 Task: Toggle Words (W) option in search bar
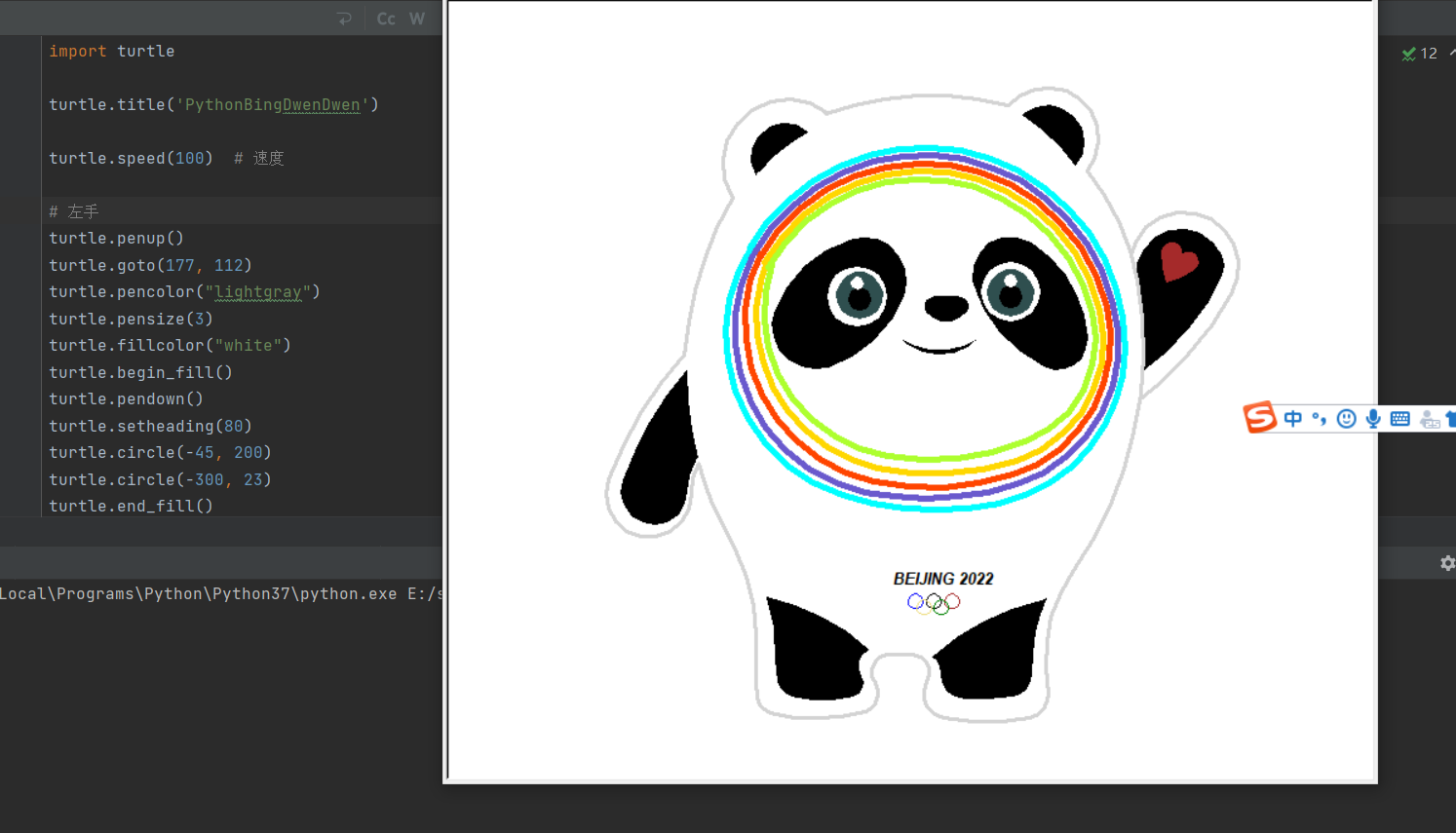pyautogui.click(x=417, y=19)
